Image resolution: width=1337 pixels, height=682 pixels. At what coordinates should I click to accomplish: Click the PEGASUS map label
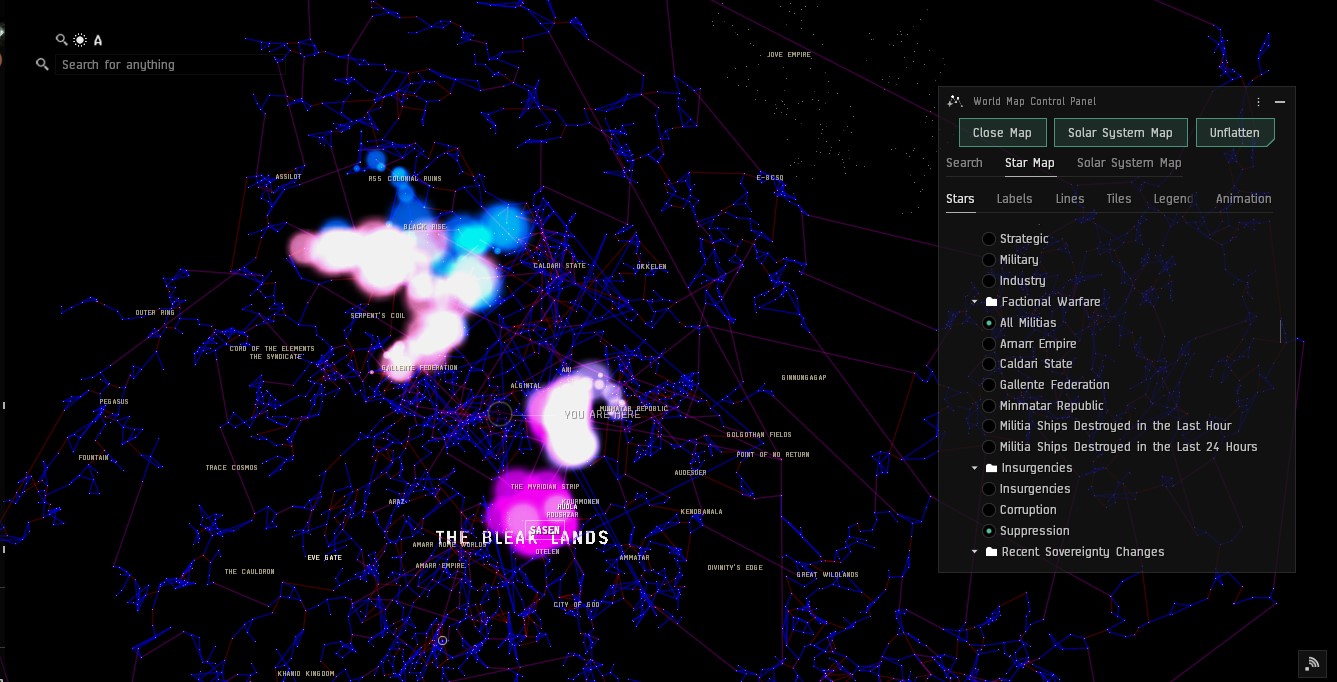pos(114,402)
